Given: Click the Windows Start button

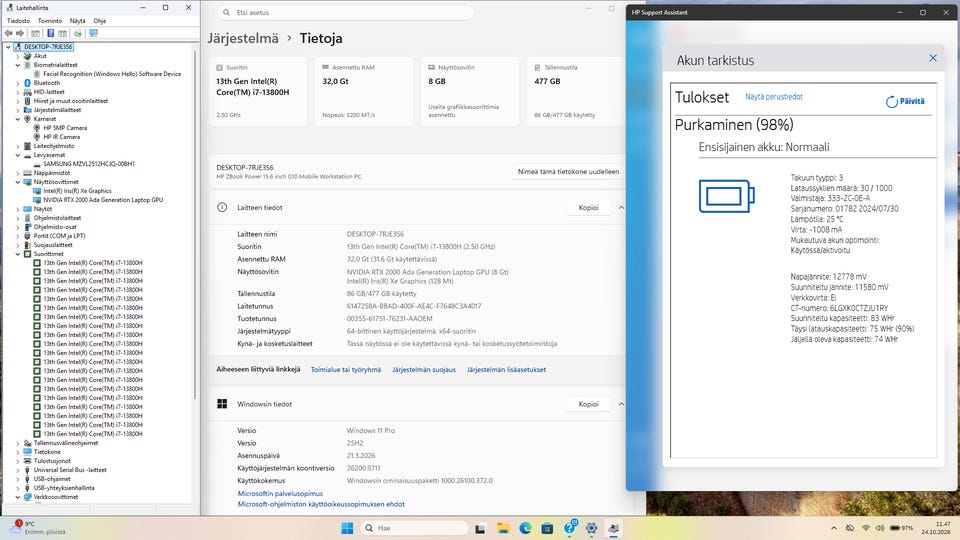Looking at the screenshot, I should coord(347,528).
